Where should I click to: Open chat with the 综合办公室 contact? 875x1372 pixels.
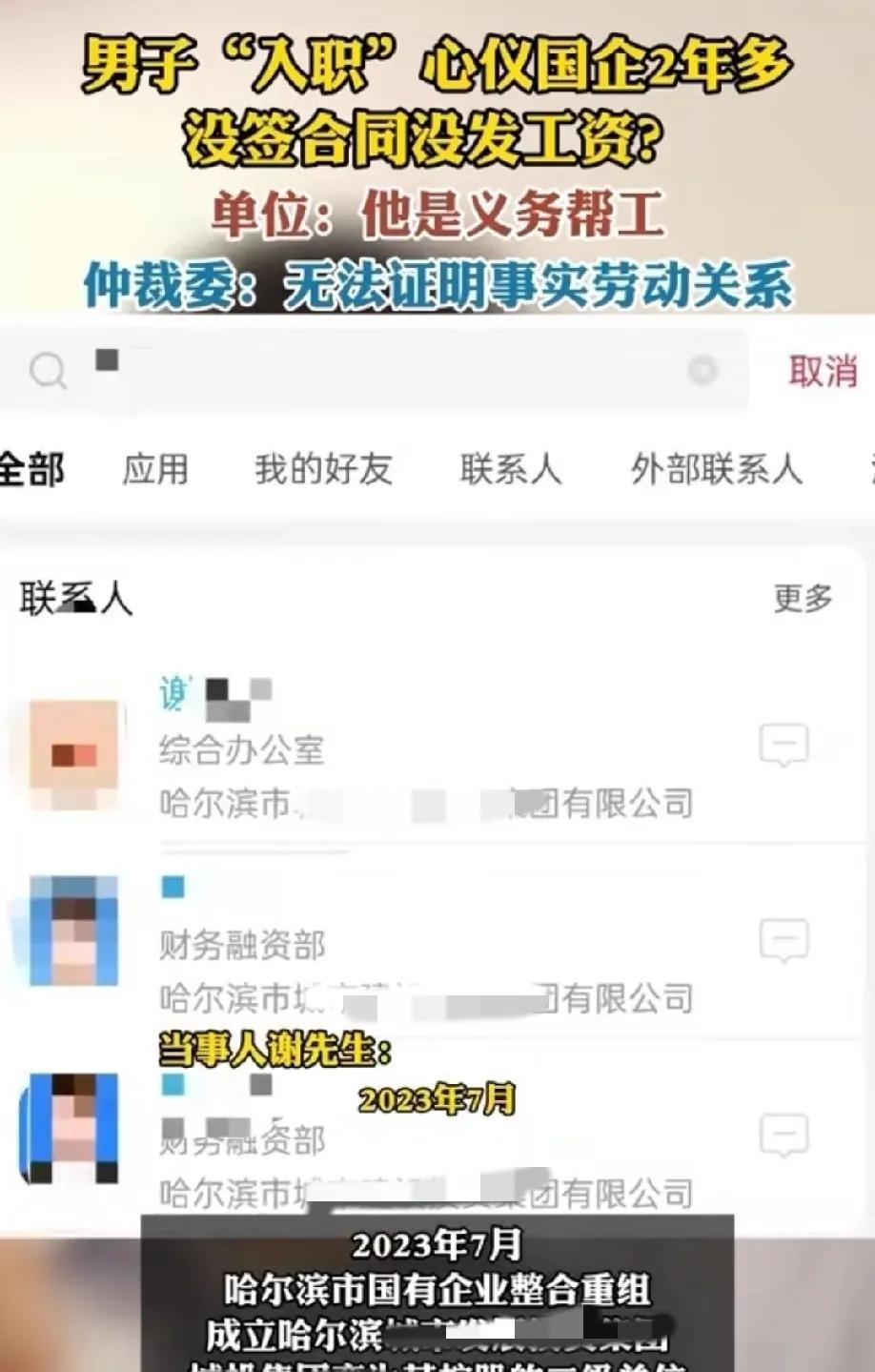coord(783,746)
